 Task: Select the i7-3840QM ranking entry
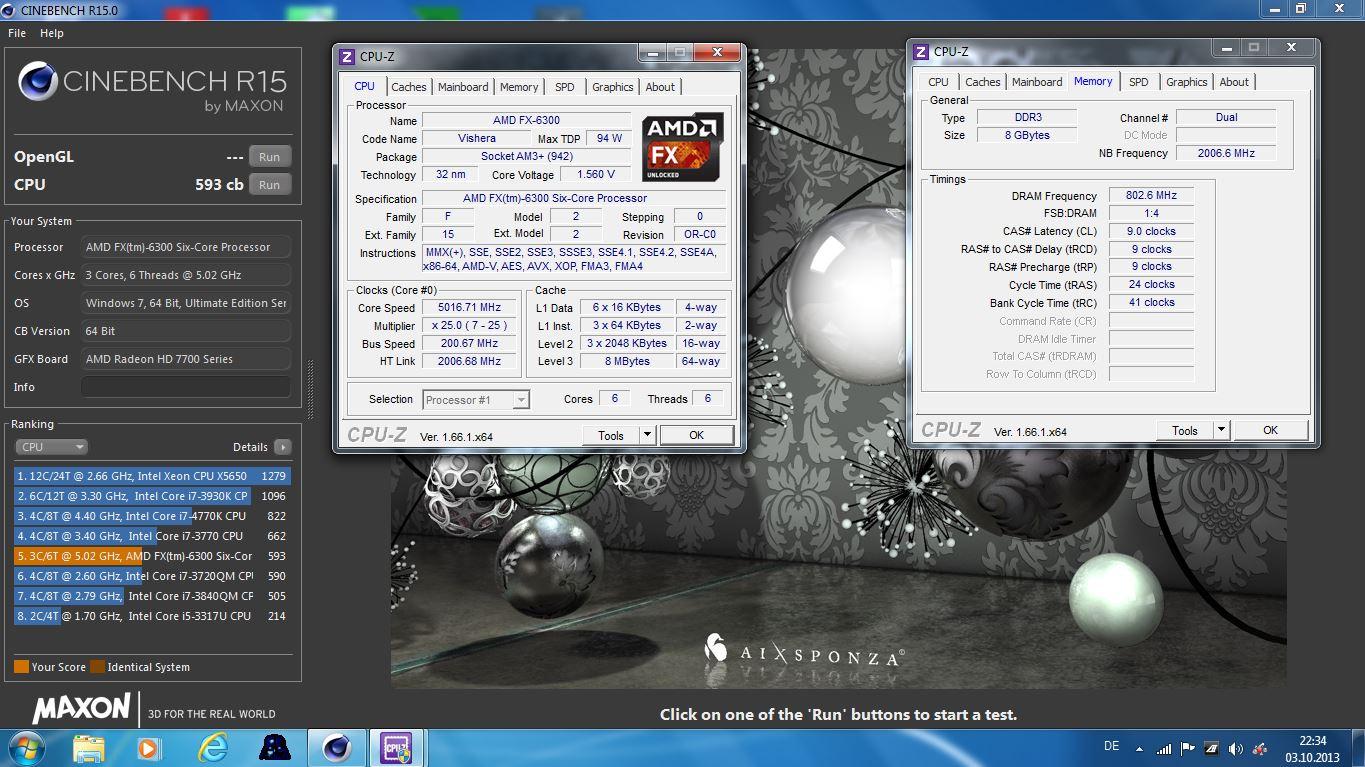152,596
